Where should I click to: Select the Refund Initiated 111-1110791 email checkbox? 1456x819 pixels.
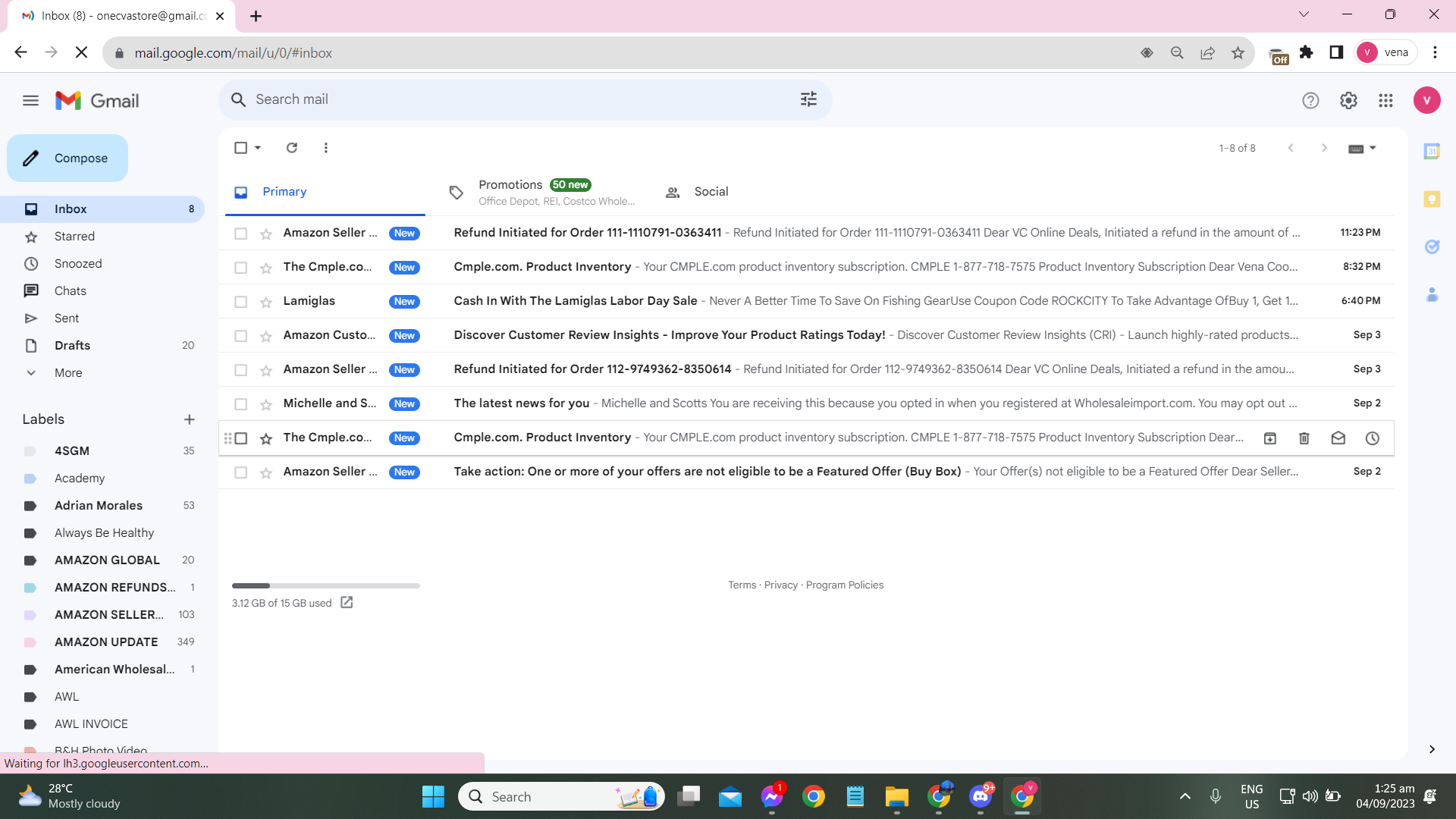coord(240,234)
